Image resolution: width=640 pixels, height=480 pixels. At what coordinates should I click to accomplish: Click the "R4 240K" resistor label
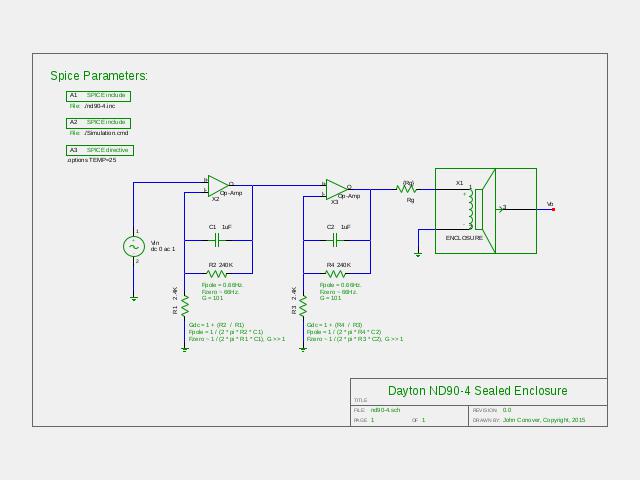339,265
